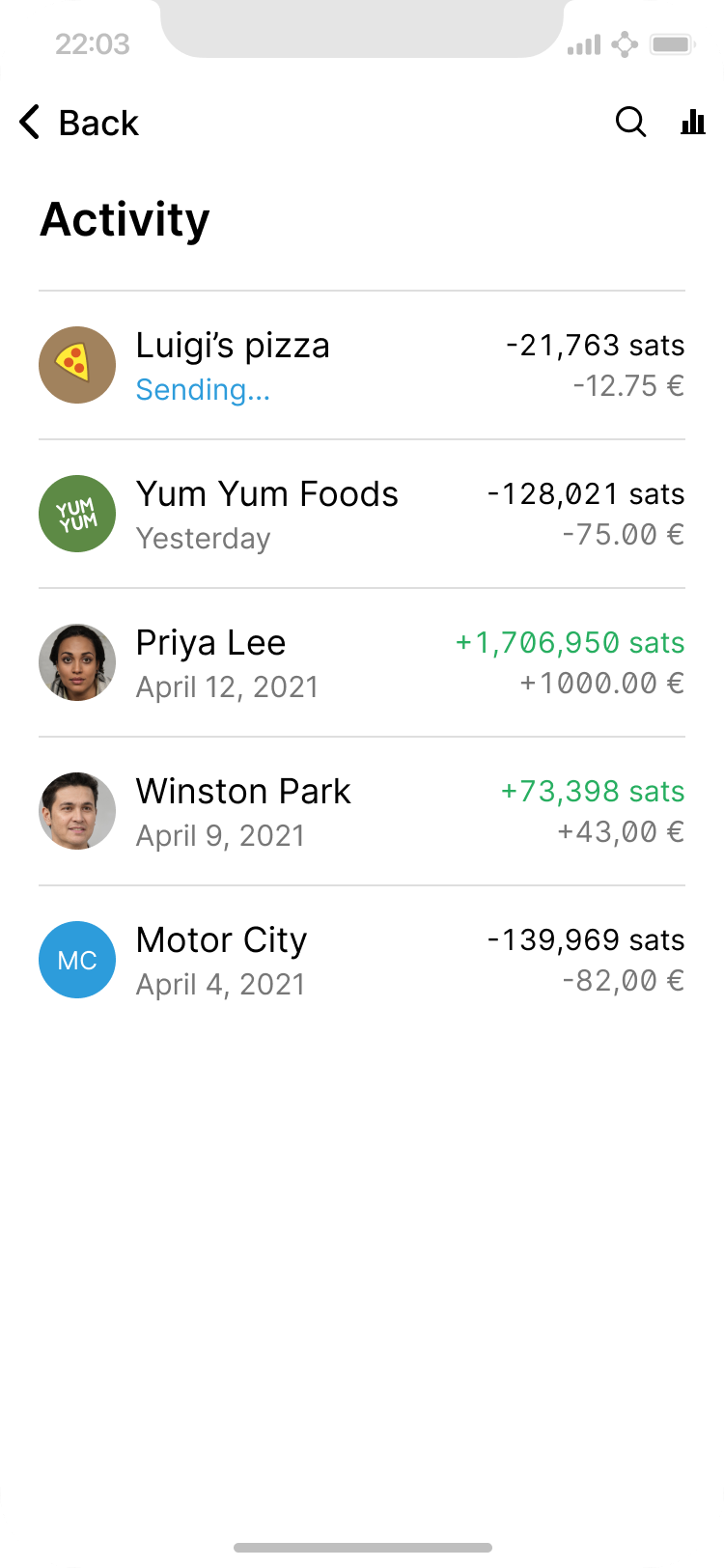Tap the blue MC avatar circle
The width and height of the screenshot is (724, 1568).
point(77,960)
